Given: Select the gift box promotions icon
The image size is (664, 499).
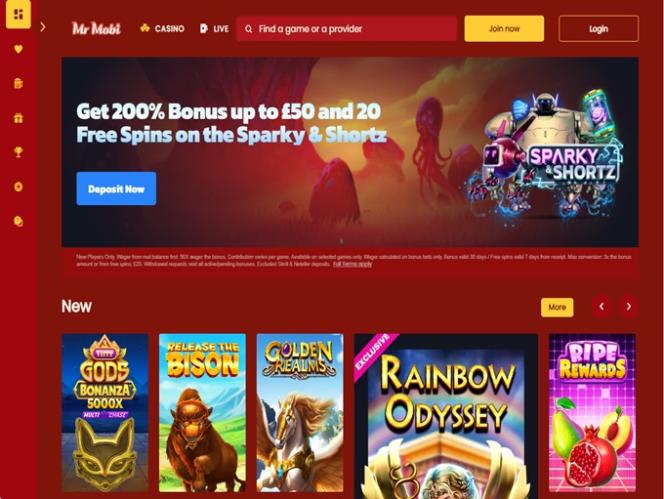Looking at the screenshot, I should coord(18,118).
